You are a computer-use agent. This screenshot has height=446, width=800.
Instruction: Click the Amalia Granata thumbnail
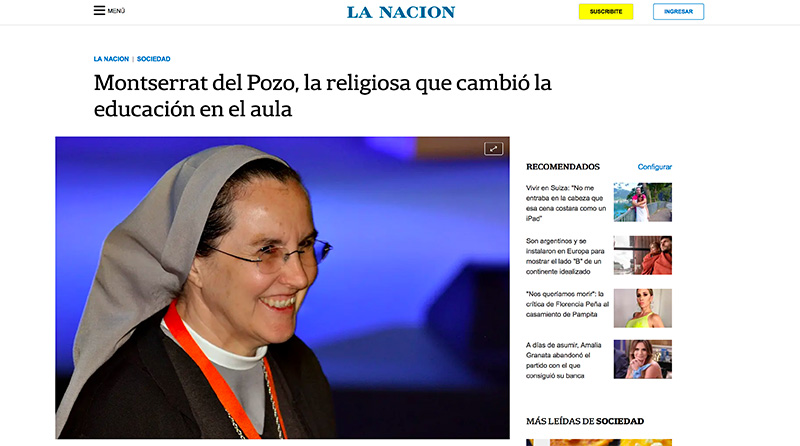pyautogui.click(x=642, y=359)
